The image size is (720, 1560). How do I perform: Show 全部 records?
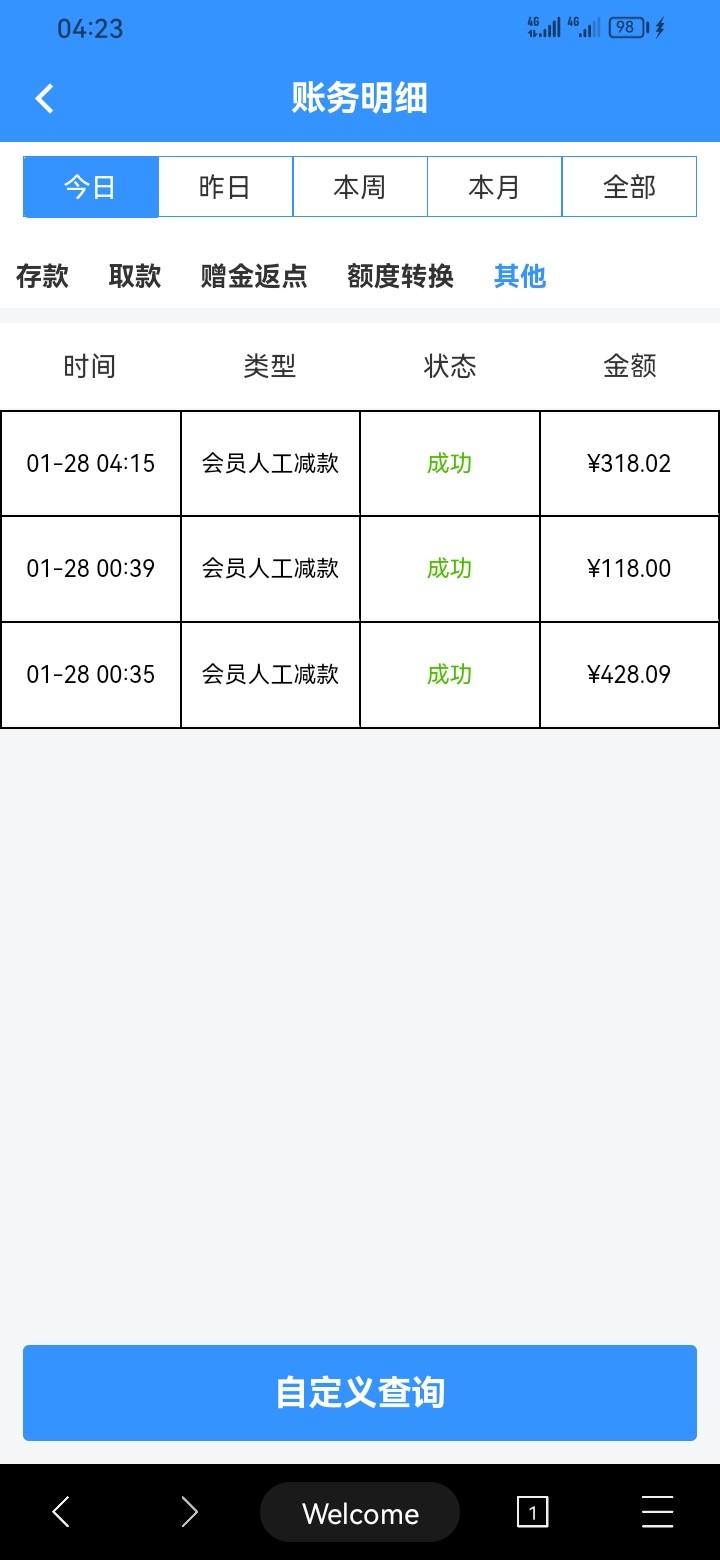click(629, 187)
